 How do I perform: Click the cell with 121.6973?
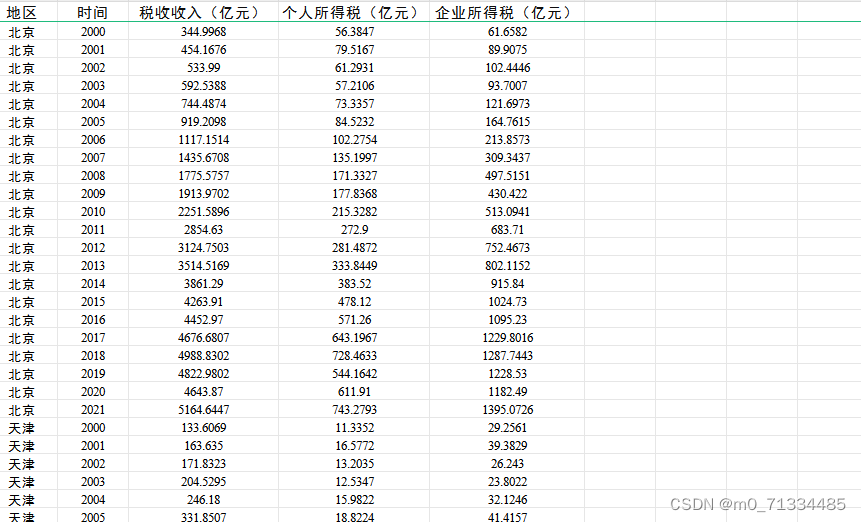(x=507, y=104)
